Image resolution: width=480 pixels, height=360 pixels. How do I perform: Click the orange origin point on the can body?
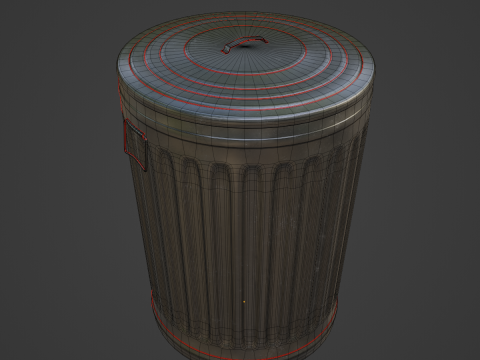pyautogui.click(x=244, y=302)
